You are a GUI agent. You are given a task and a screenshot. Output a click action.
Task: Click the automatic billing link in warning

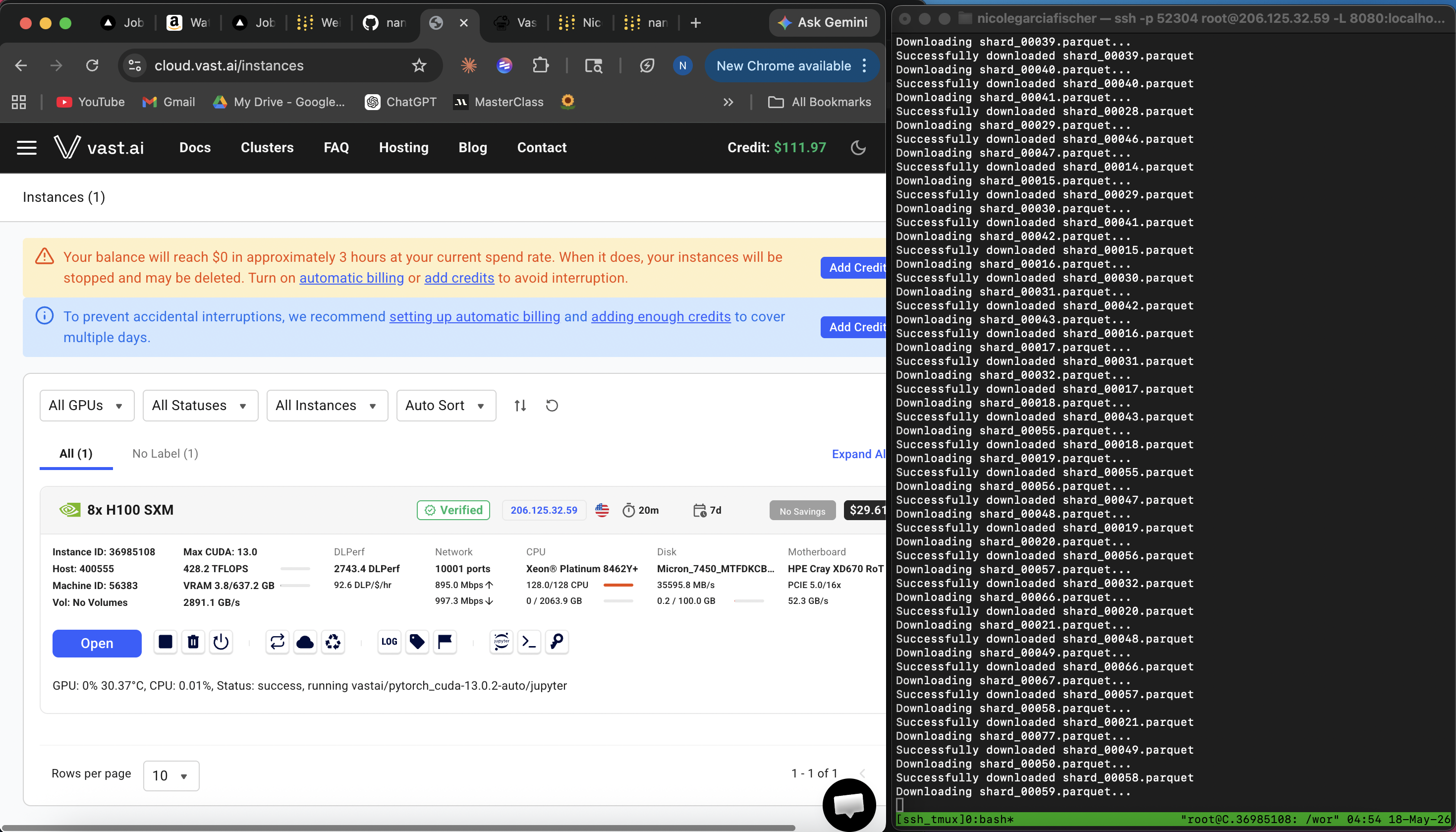click(352, 278)
